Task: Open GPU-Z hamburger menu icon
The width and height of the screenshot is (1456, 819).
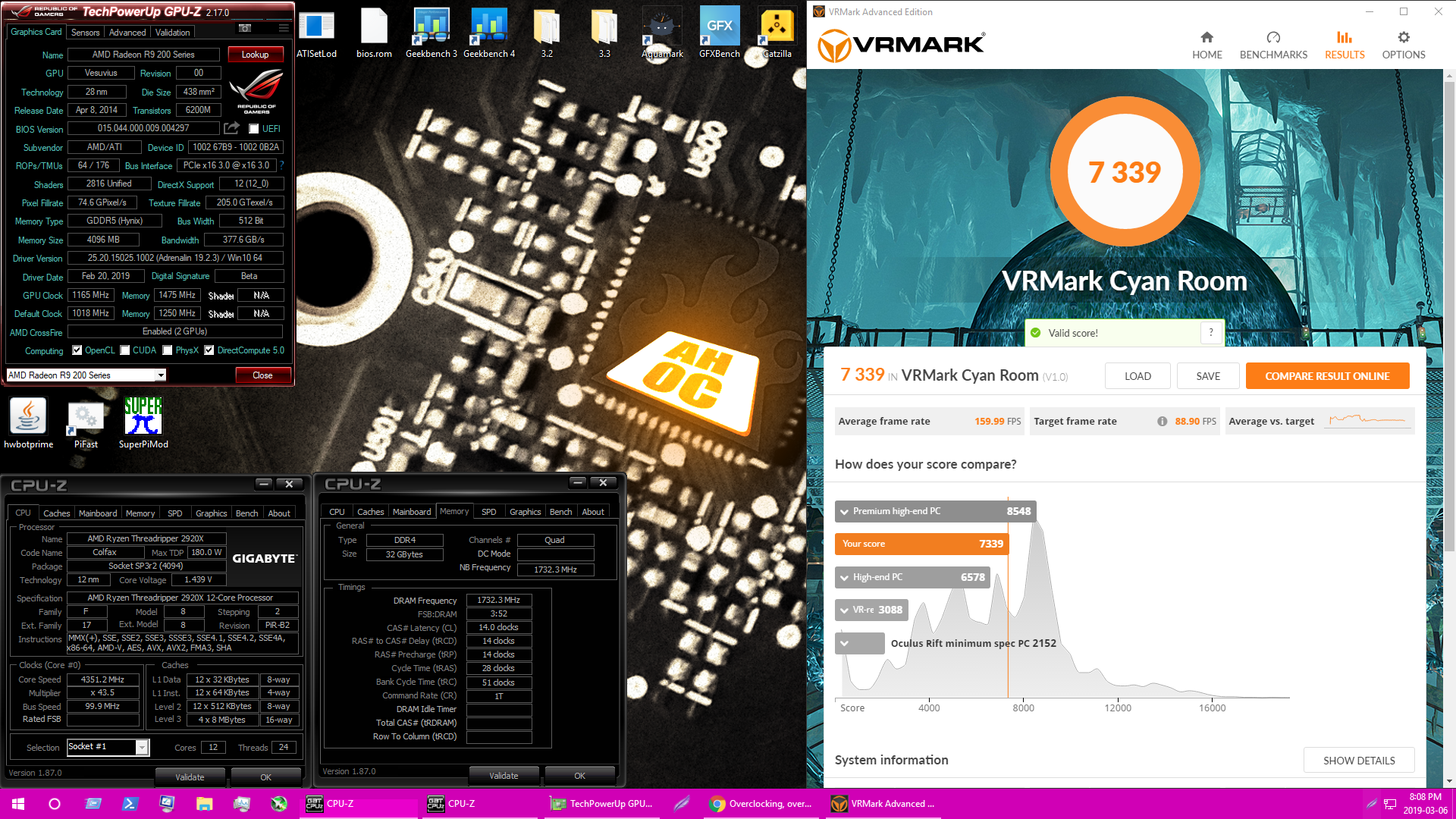Action: 284,29
